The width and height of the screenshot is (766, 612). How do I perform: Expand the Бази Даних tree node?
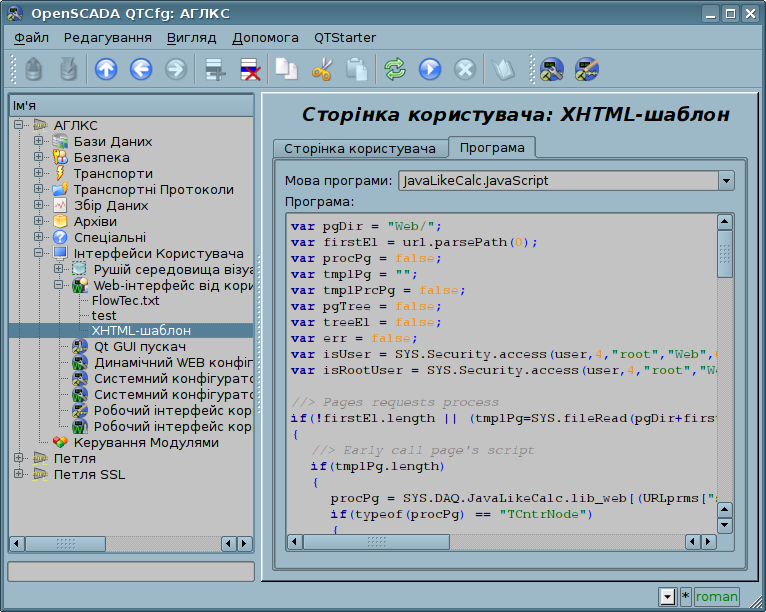[38, 141]
